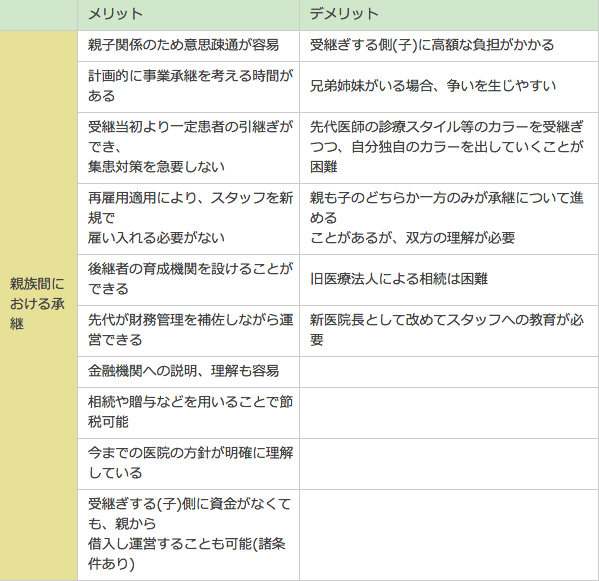Click cell 受継ぎする(子)側に資金がなくても
This screenshot has height=581, width=599.
188,535
